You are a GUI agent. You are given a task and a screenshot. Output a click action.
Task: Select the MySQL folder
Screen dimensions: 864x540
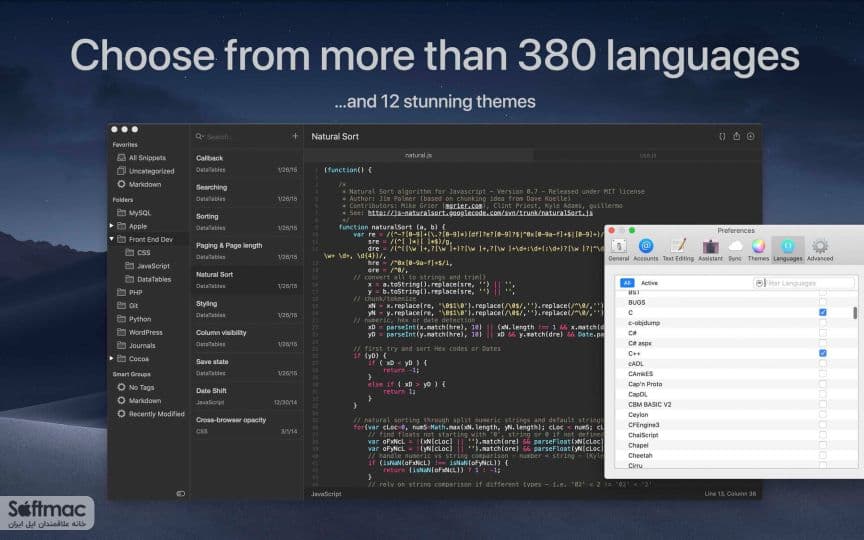133,213
